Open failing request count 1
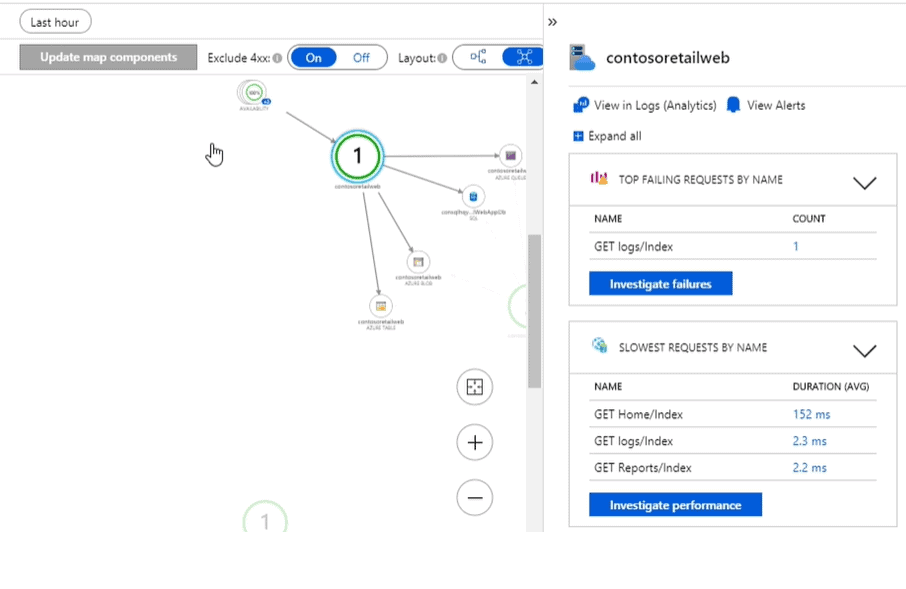 [x=796, y=246]
